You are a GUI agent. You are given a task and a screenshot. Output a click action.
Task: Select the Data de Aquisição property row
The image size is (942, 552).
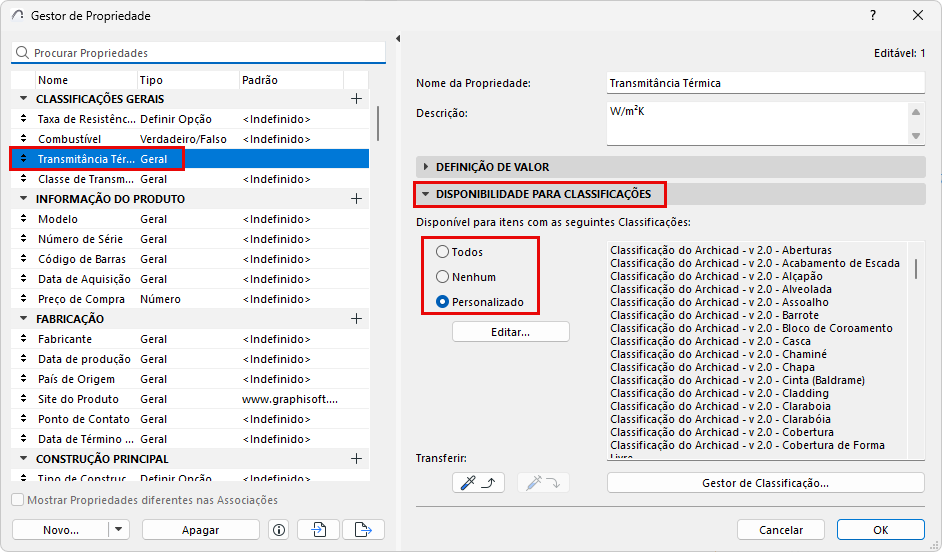[190, 279]
